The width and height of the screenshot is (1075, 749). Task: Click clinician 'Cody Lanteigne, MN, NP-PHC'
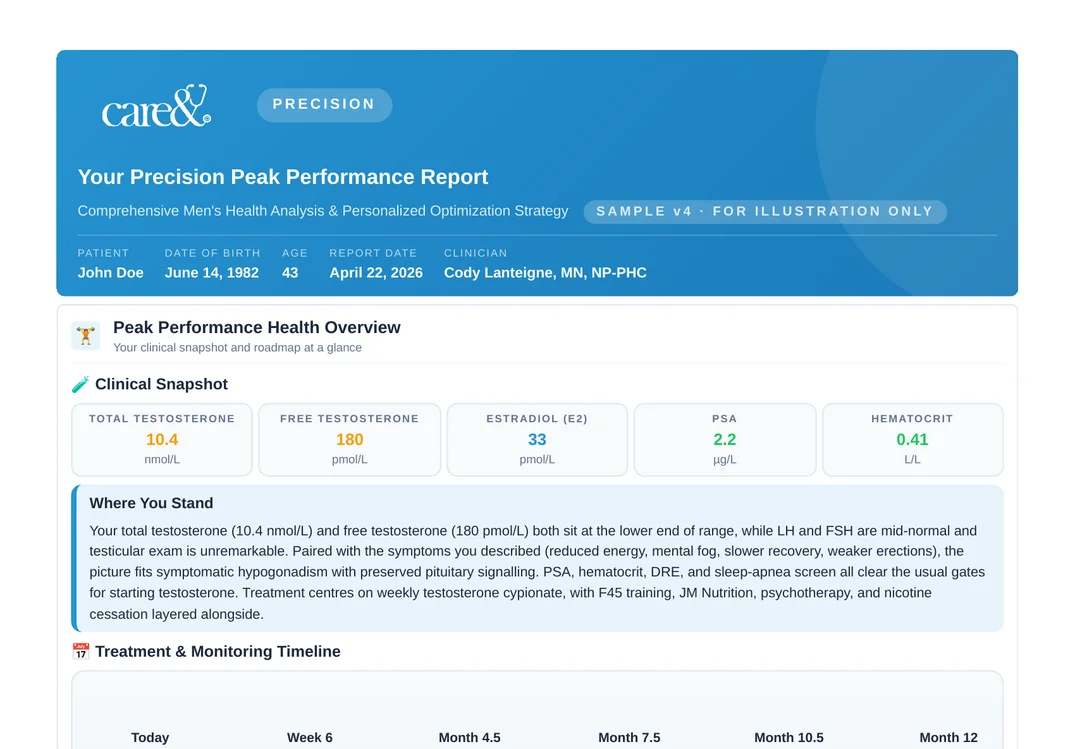545,272
